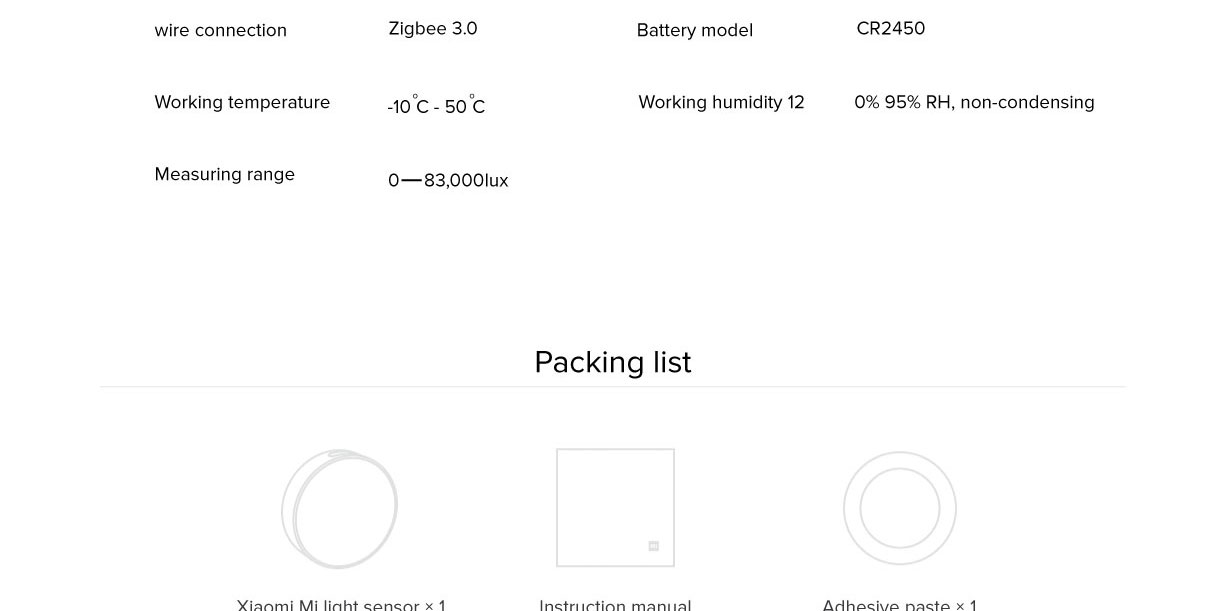
Task: Click the Instruction manual caption text
Action: tap(615, 605)
